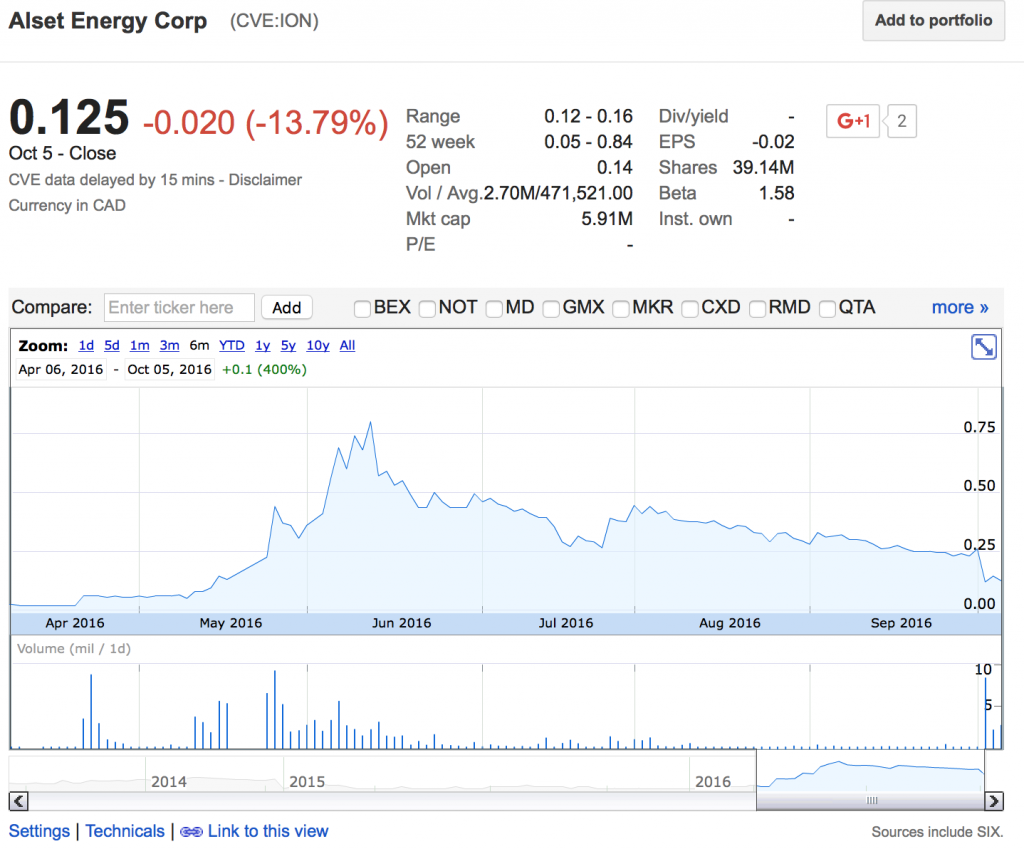Tick the QTA comparison checkbox
This screenshot has width=1024, height=849.
click(828, 308)
